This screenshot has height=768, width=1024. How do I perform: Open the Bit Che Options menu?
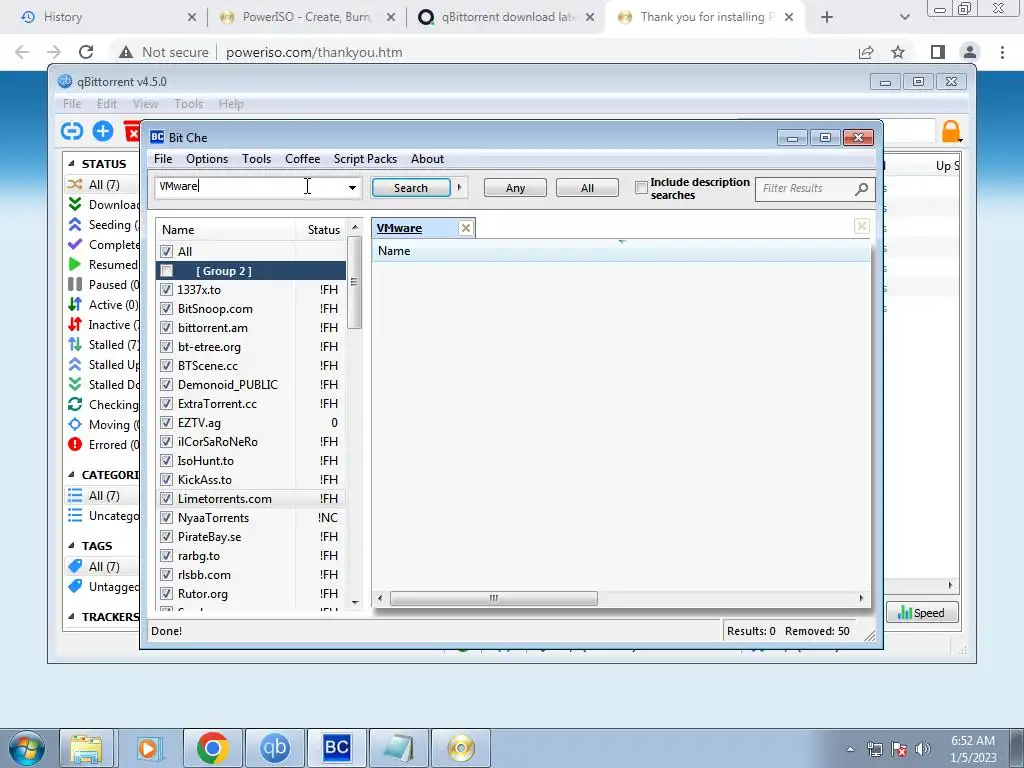(207, 159)
